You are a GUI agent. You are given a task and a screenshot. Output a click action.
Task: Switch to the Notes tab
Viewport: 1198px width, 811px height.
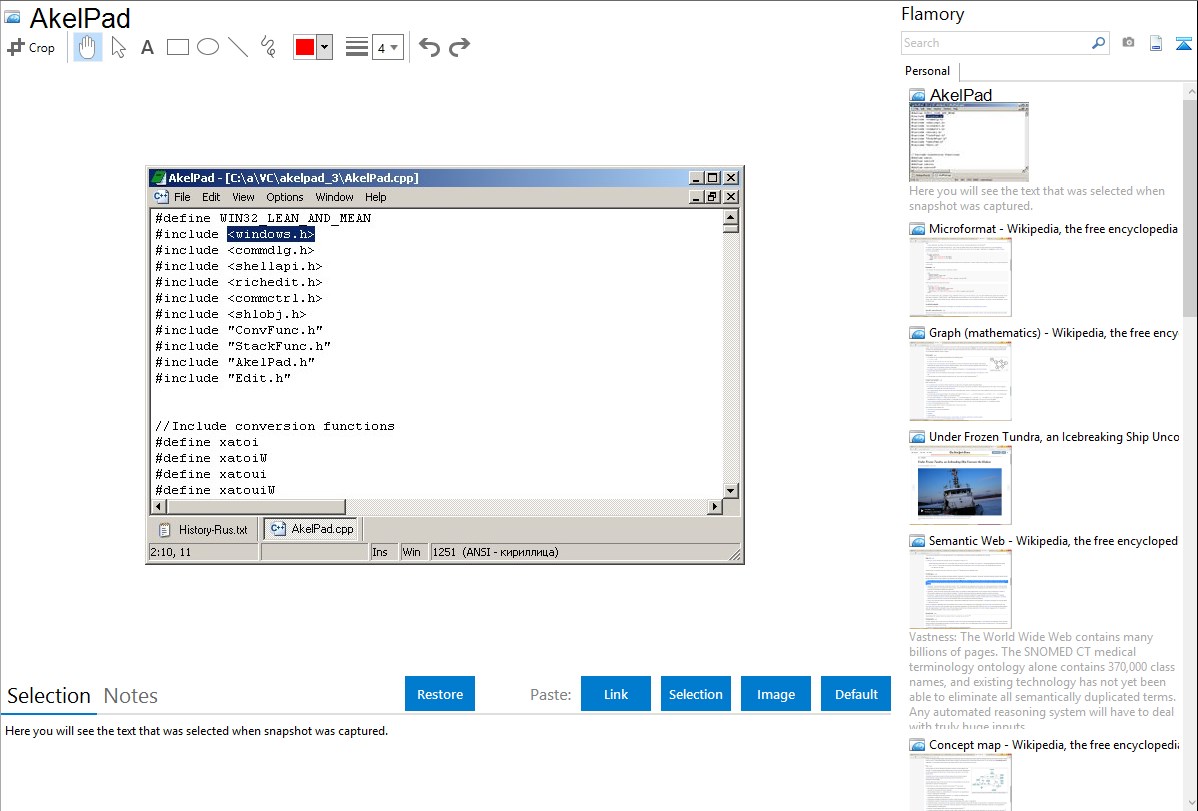pos(131,696)
